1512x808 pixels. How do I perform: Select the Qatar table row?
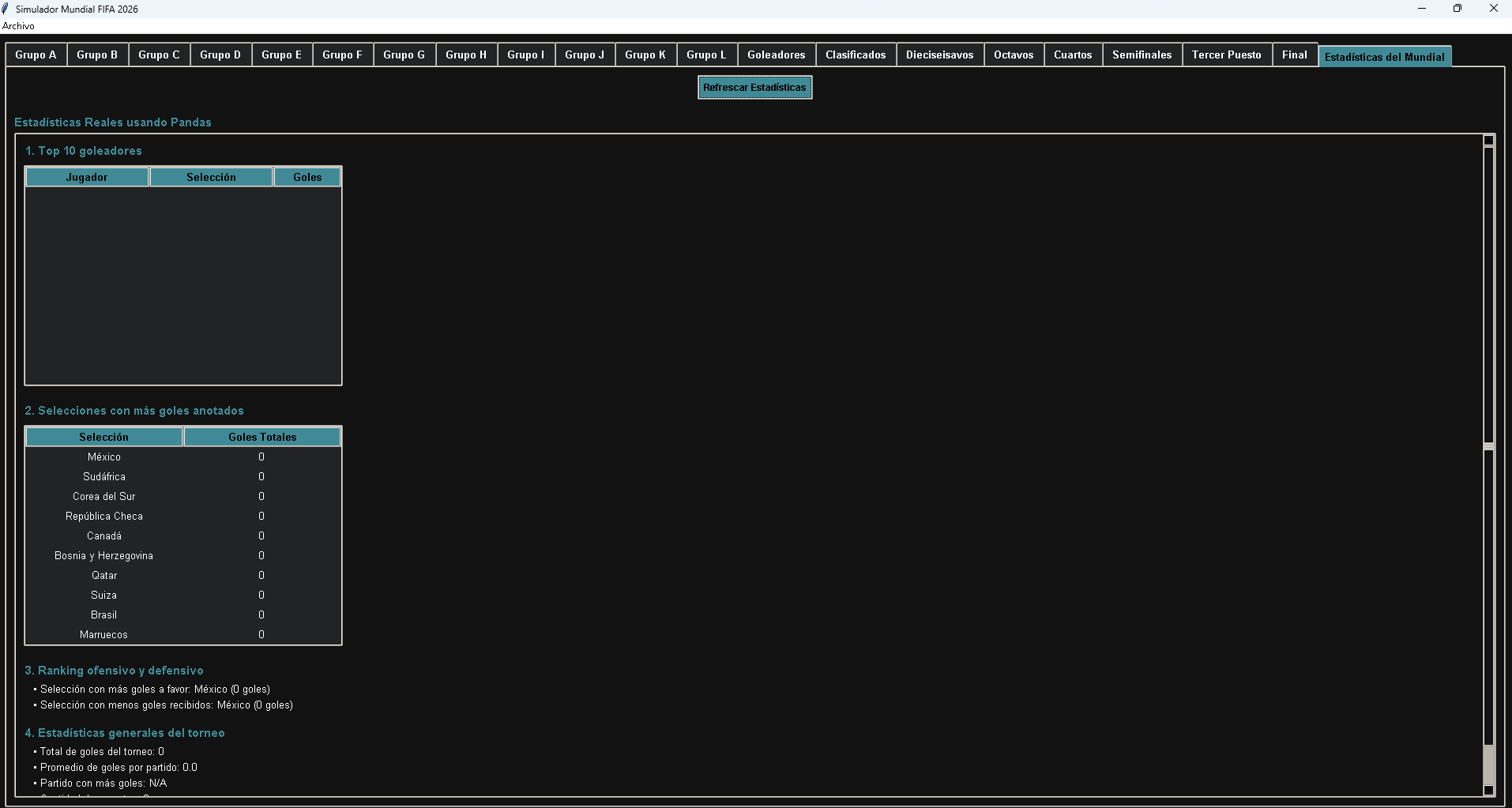tap(183, 575)
